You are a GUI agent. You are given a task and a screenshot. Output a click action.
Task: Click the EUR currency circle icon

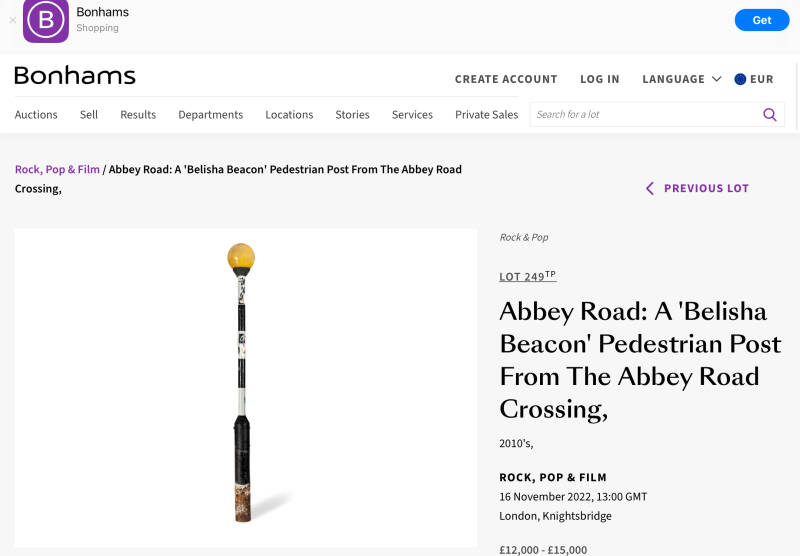point(740,80)
